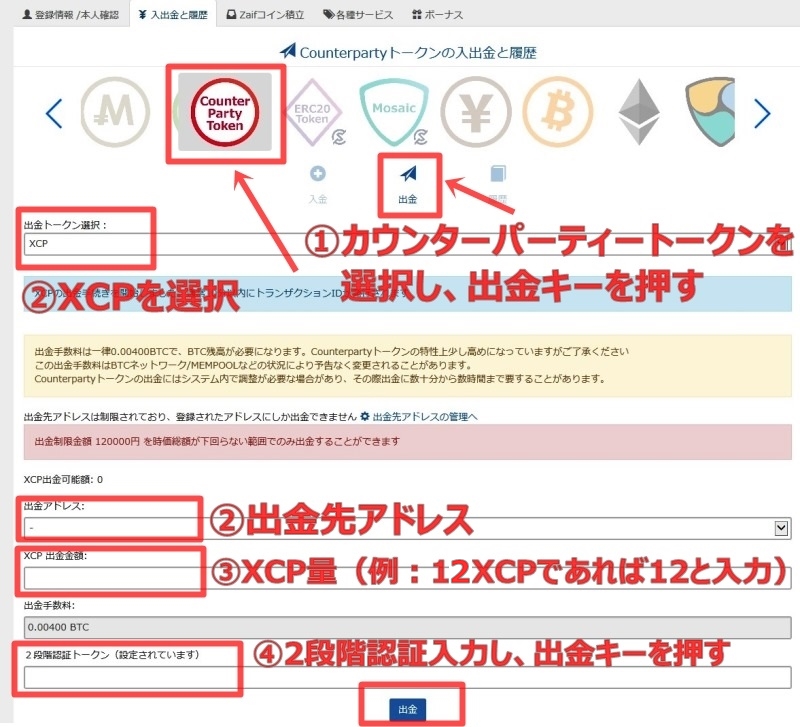
Task: Select the ERC20 Token icon
Action: coord(313,113)
